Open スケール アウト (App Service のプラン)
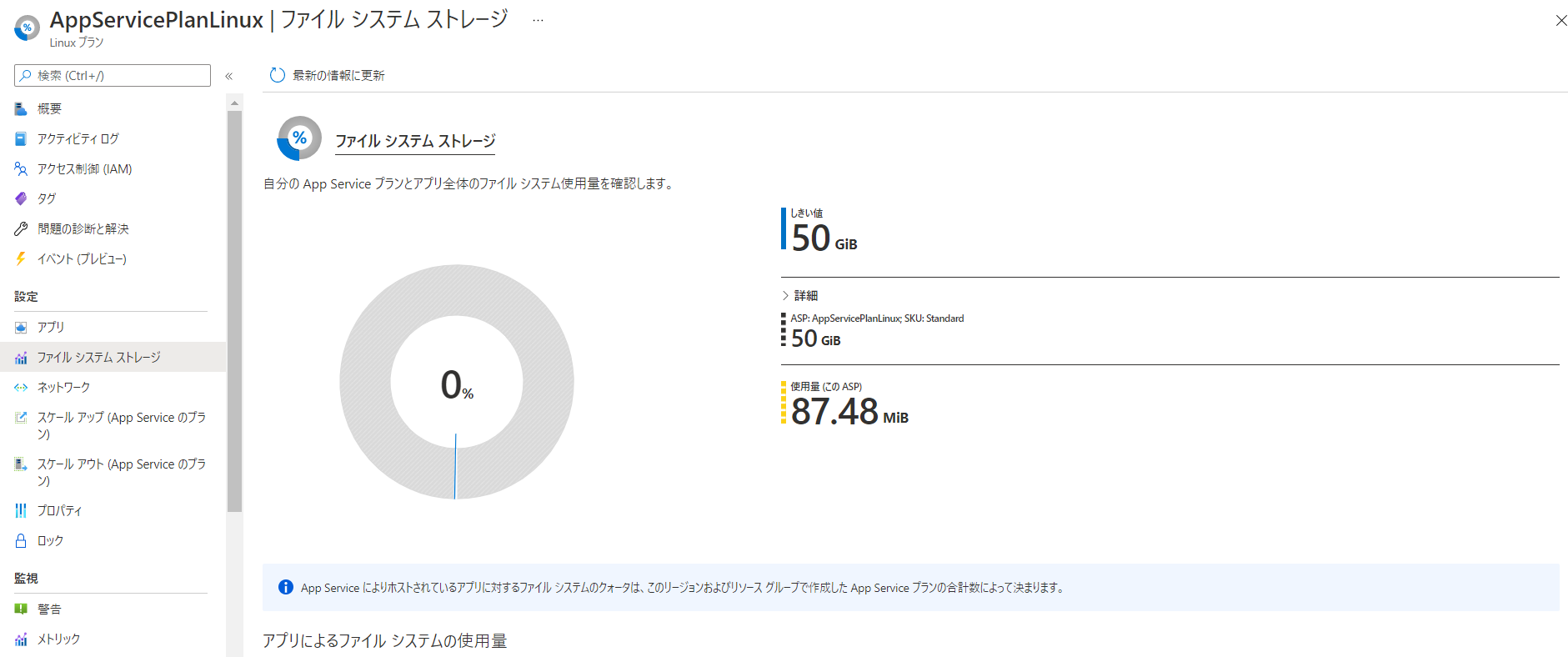1568x657 pixels. point(121,471)
